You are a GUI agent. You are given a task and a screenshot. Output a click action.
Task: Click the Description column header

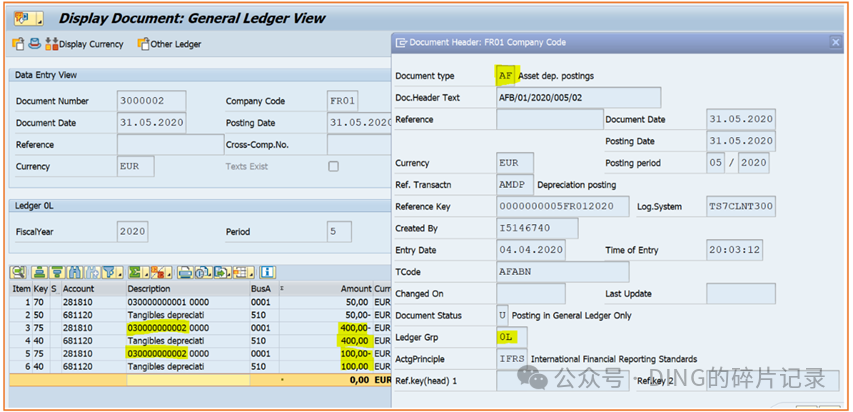[x=187, y=289]
